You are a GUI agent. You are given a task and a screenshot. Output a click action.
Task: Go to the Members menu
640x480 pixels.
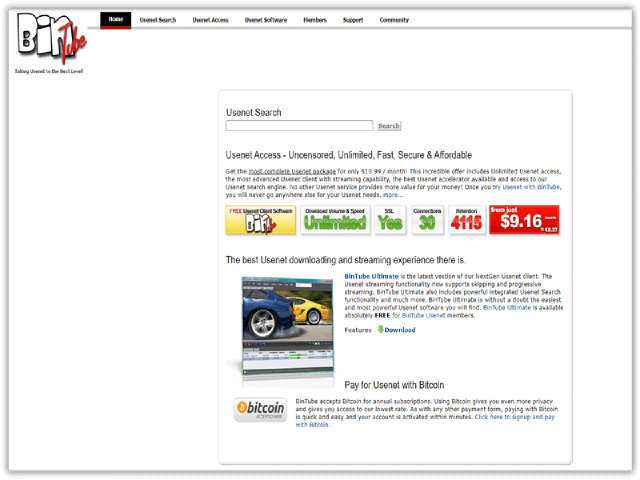coord(315,20)
